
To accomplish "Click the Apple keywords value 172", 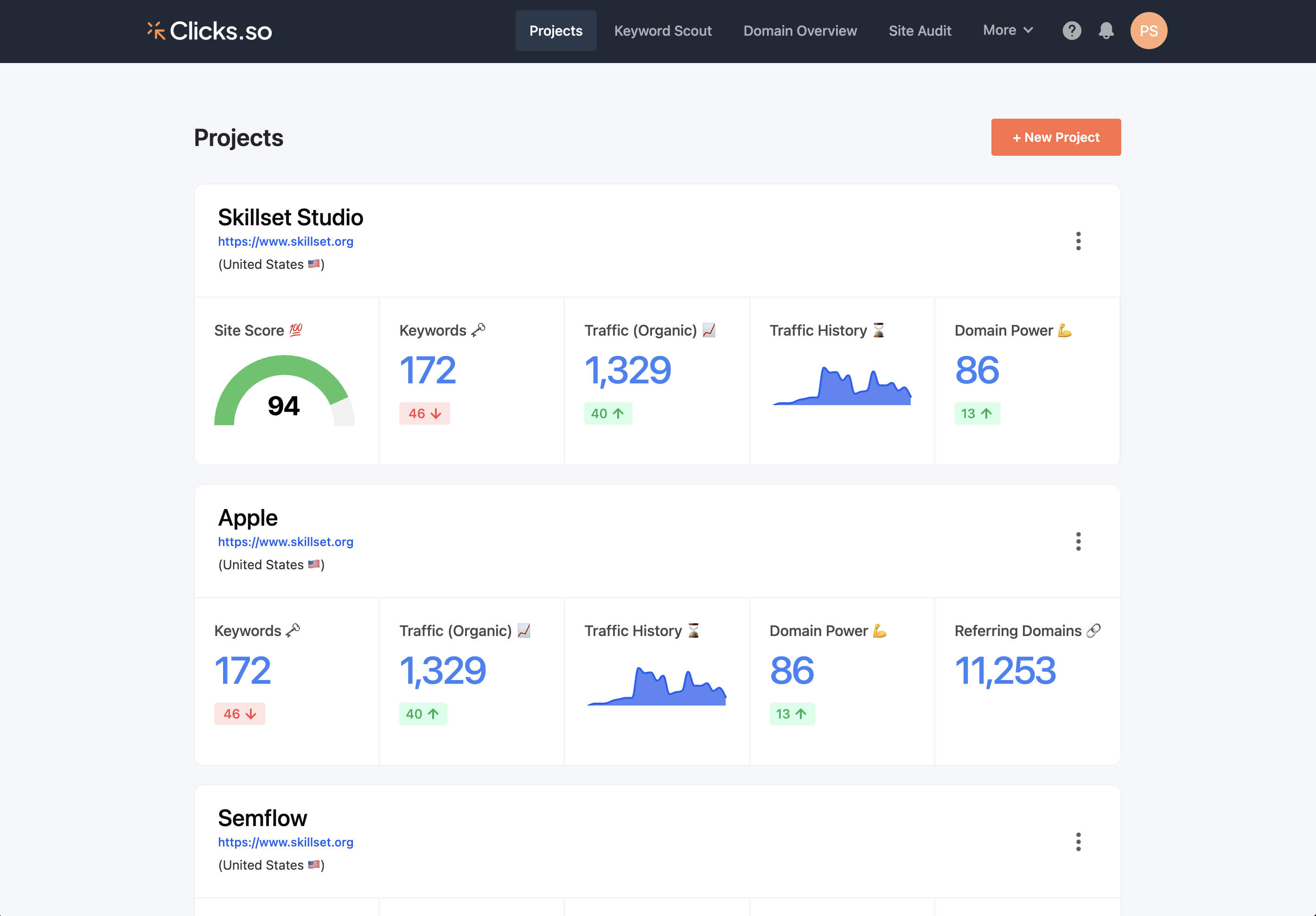I will (243, 670).
